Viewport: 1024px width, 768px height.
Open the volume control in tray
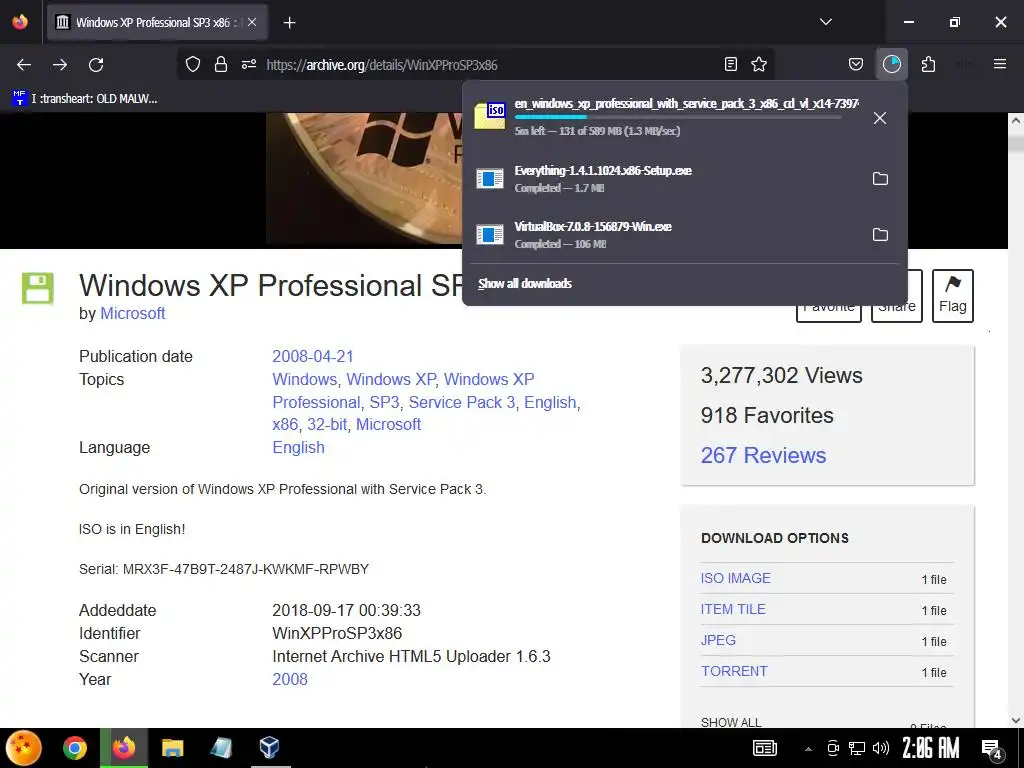tap(880, 748)
